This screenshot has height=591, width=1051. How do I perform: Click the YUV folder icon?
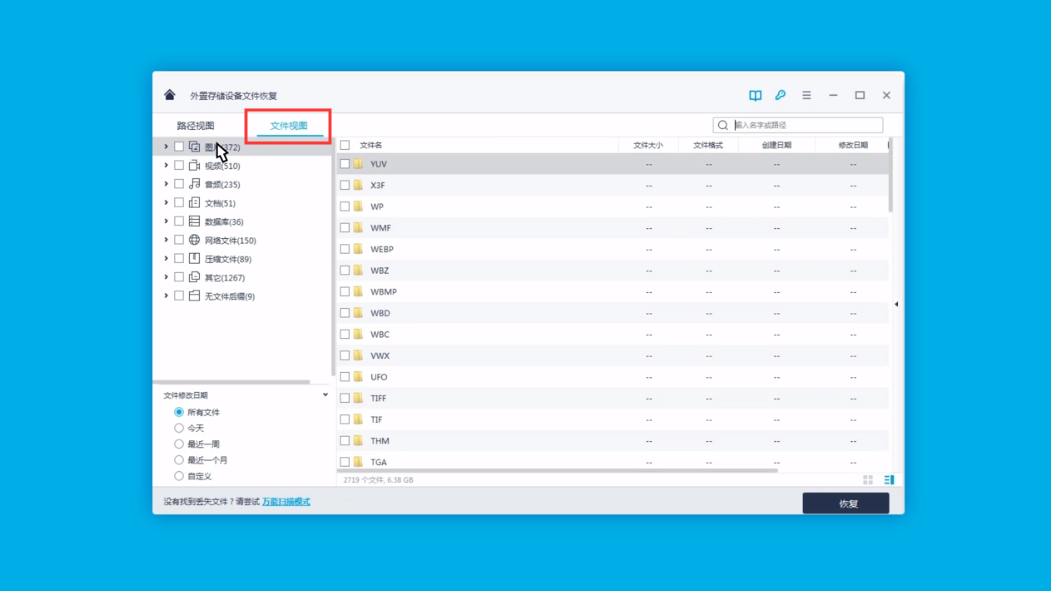[359, 163]
